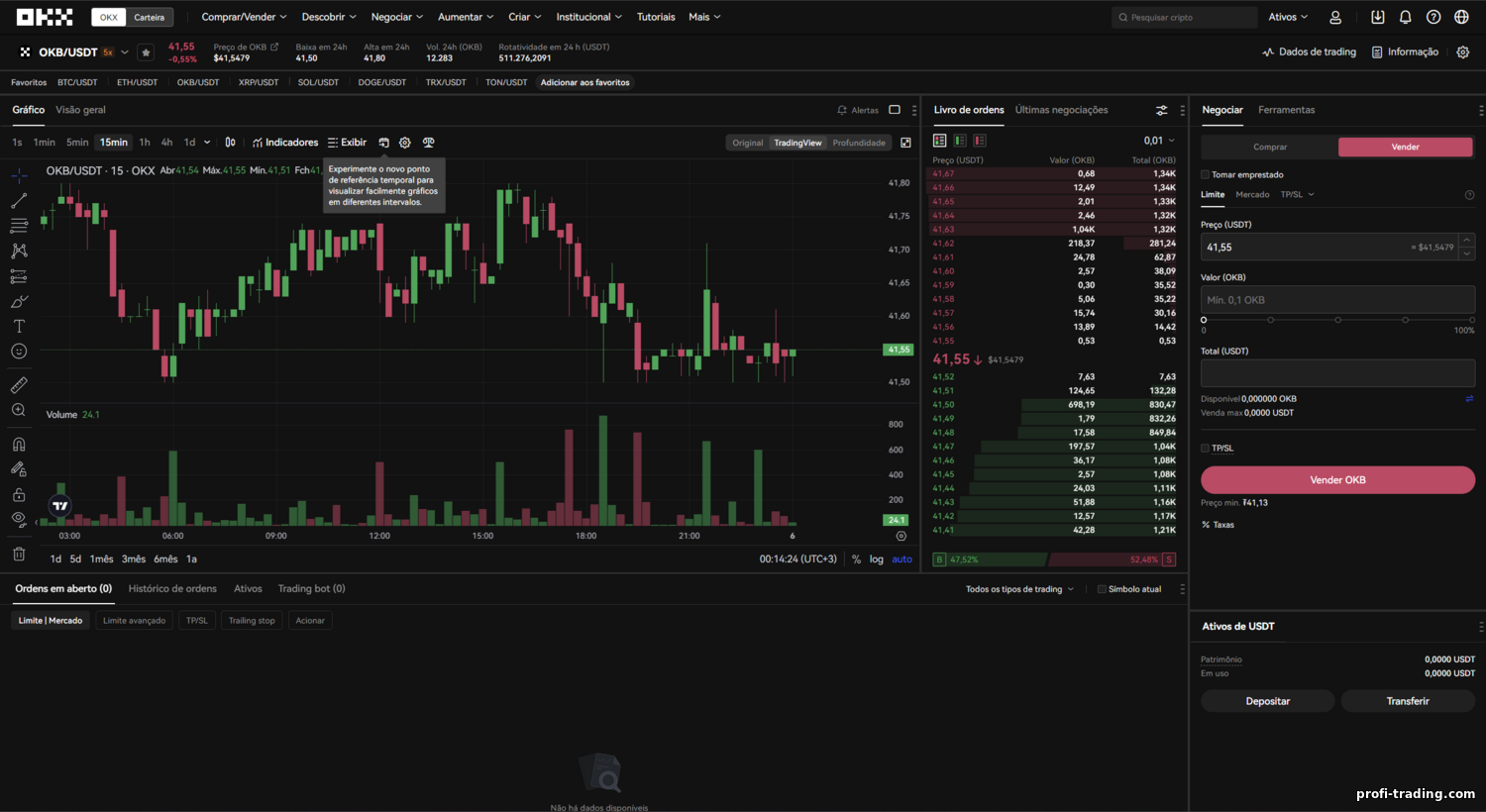This screenshot has height=812, width=1486.
Task: Open the help question mark icon
Action: coord(1433,17)
